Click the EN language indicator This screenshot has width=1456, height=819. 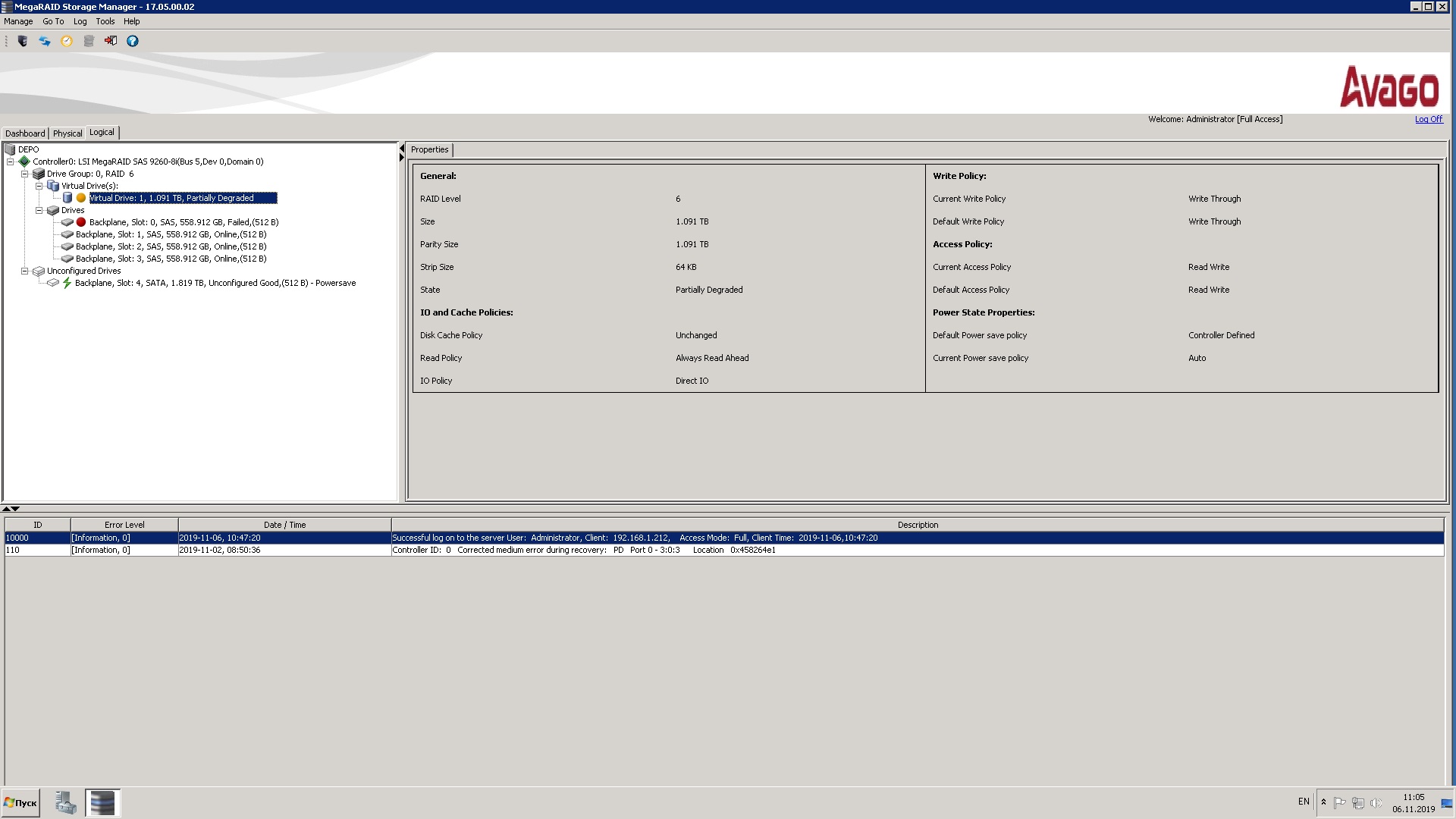tap(1304, 802)
